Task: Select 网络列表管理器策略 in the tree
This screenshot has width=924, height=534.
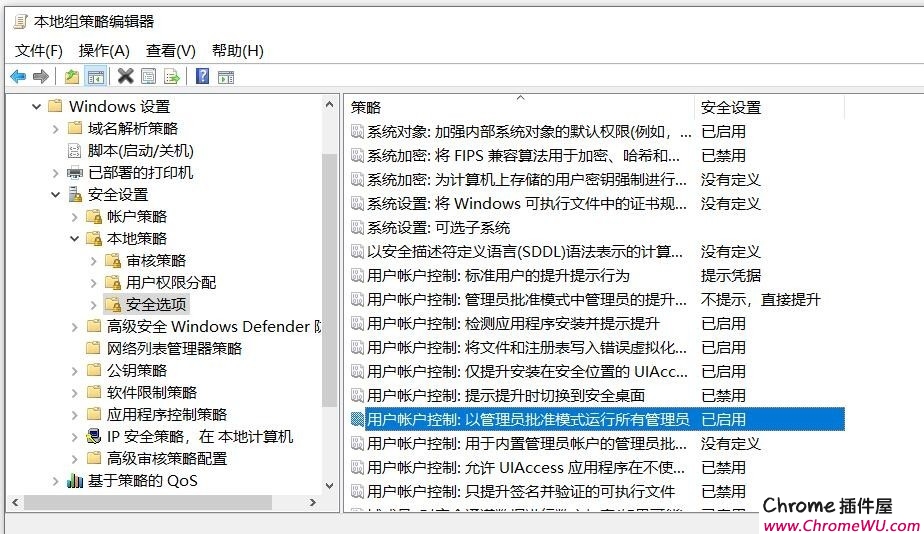Action: point(174,348)
